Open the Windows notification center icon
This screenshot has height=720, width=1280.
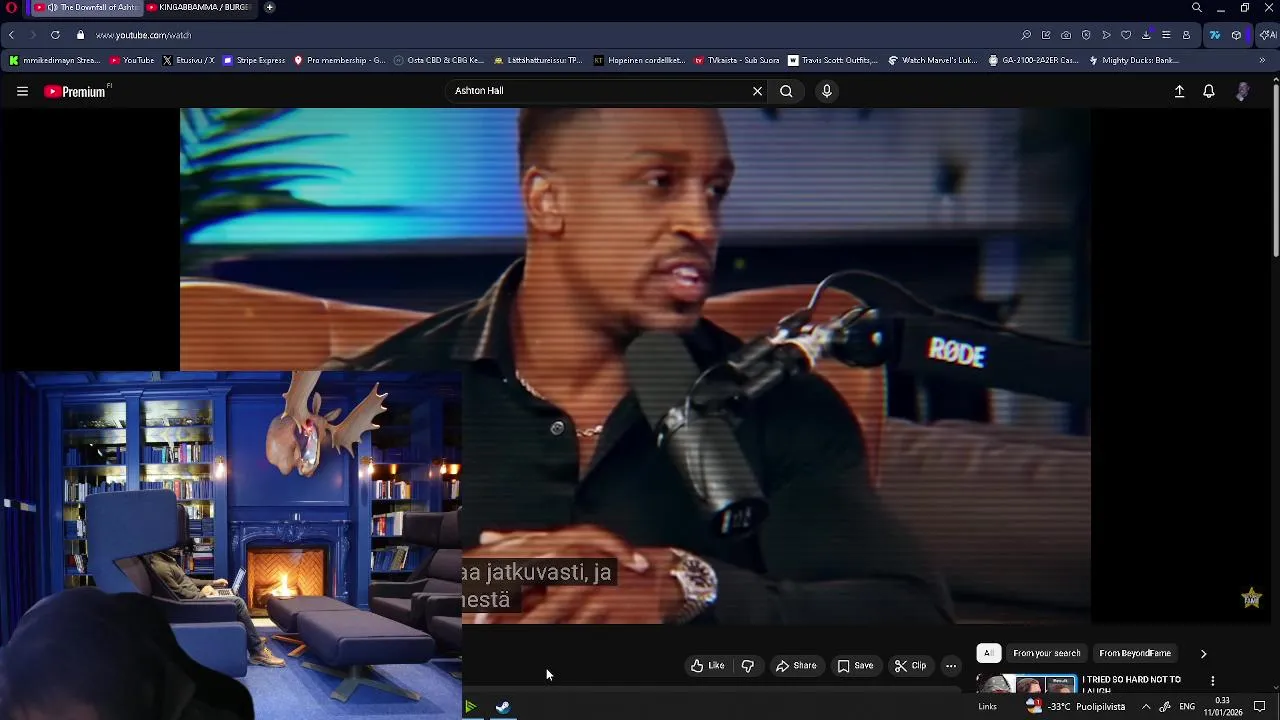pos(1260,707)
